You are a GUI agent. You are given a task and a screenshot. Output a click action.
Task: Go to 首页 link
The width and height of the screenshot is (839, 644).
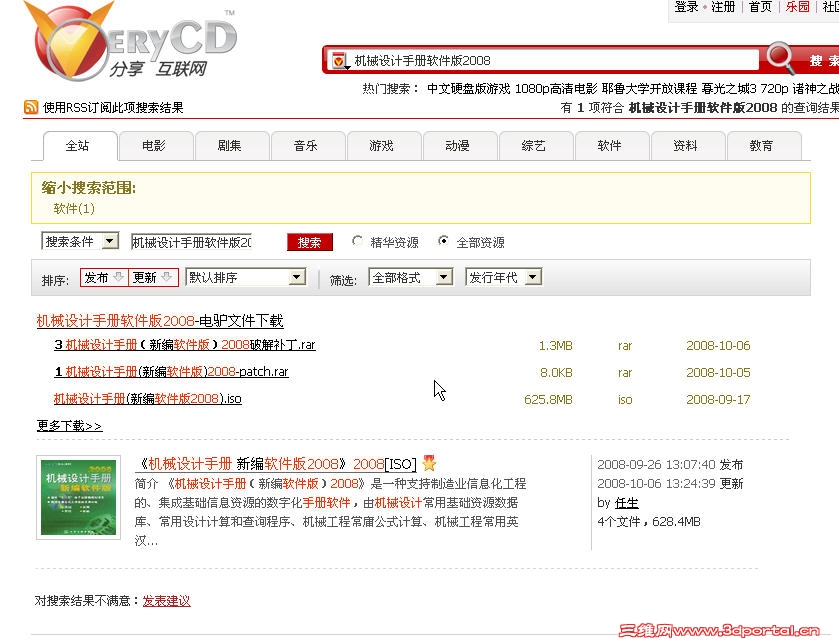coord(760,7)
